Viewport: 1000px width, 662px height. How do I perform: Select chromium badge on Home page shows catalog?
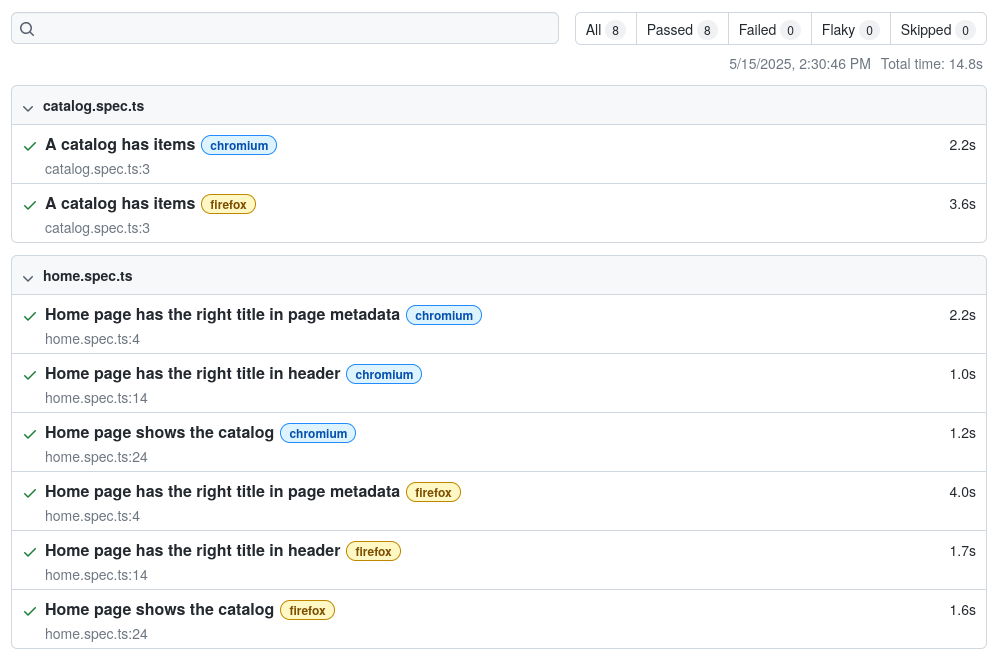318,433
